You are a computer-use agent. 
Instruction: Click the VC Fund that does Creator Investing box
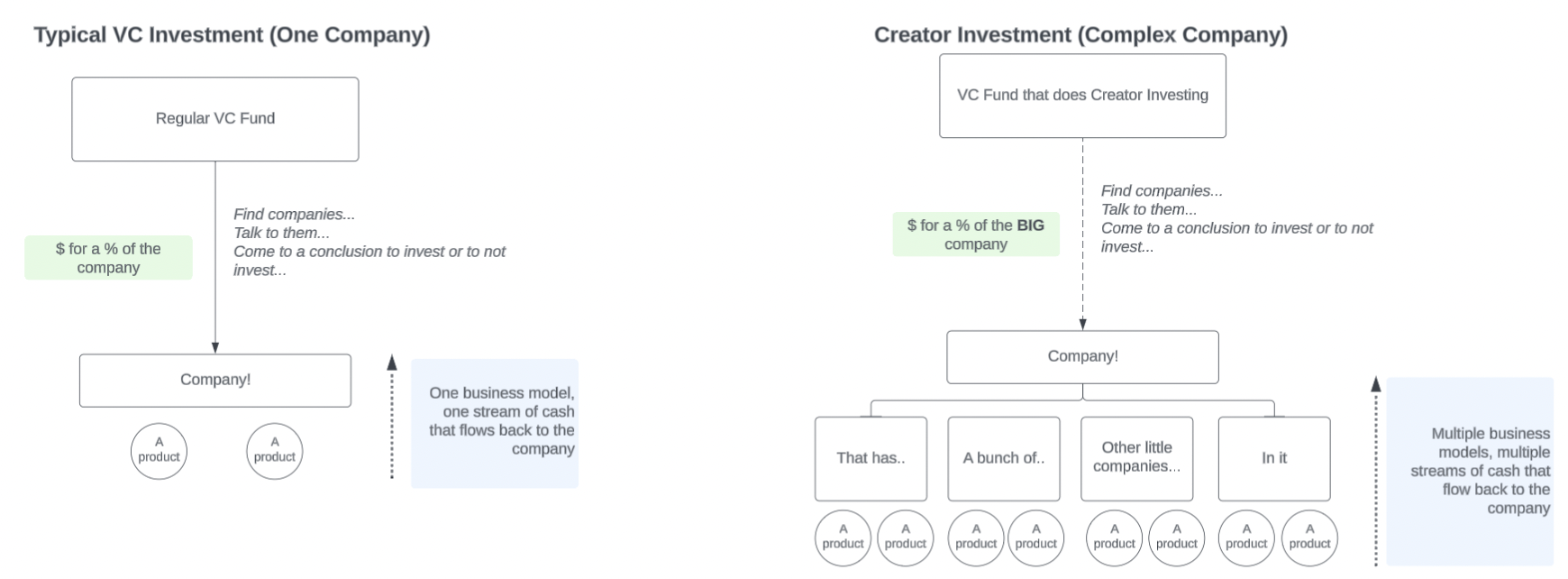[x=1082, y=96]
